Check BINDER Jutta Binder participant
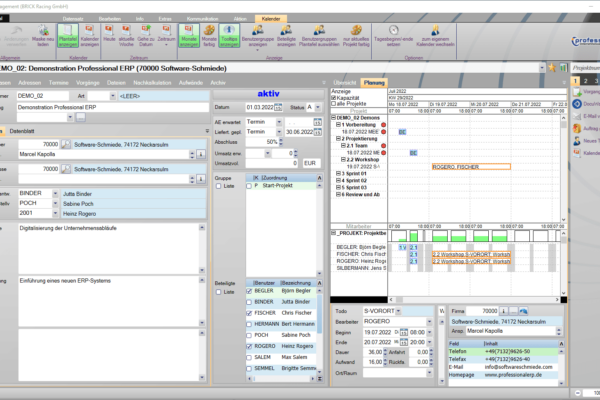Screen dimensions: 600x400 [x=249, y=302]
